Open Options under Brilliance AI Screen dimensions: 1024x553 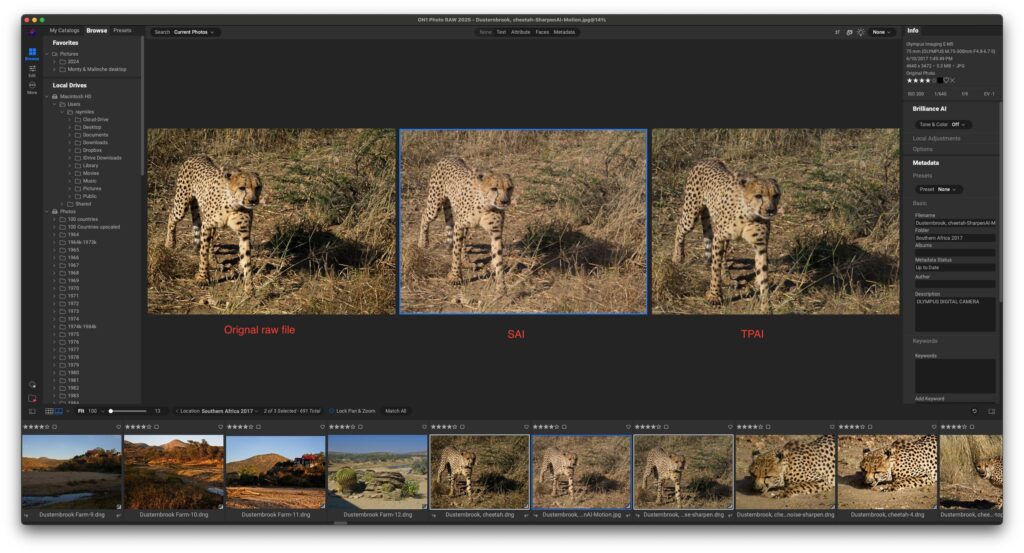coord(922,150)
